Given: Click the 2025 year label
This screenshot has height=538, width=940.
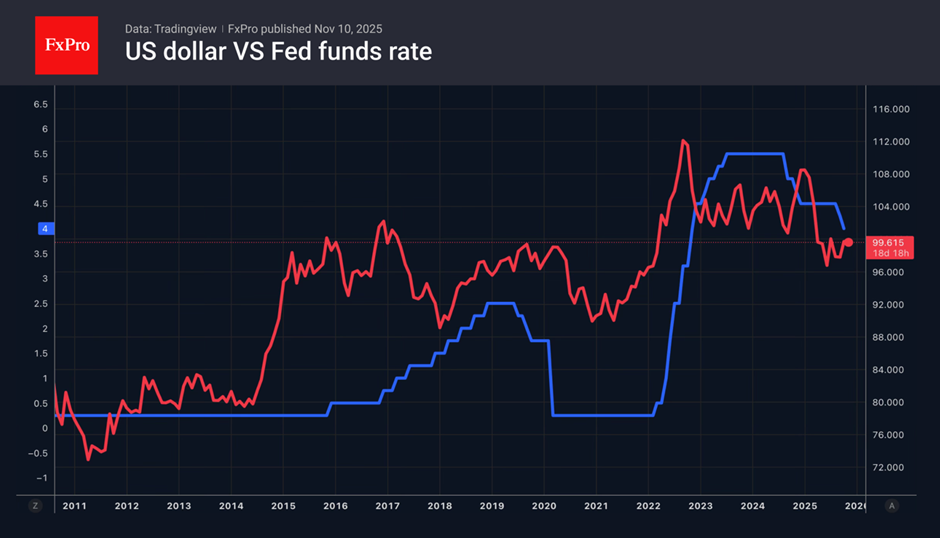Looking at the screenshot, I should [x=804, y=506].
